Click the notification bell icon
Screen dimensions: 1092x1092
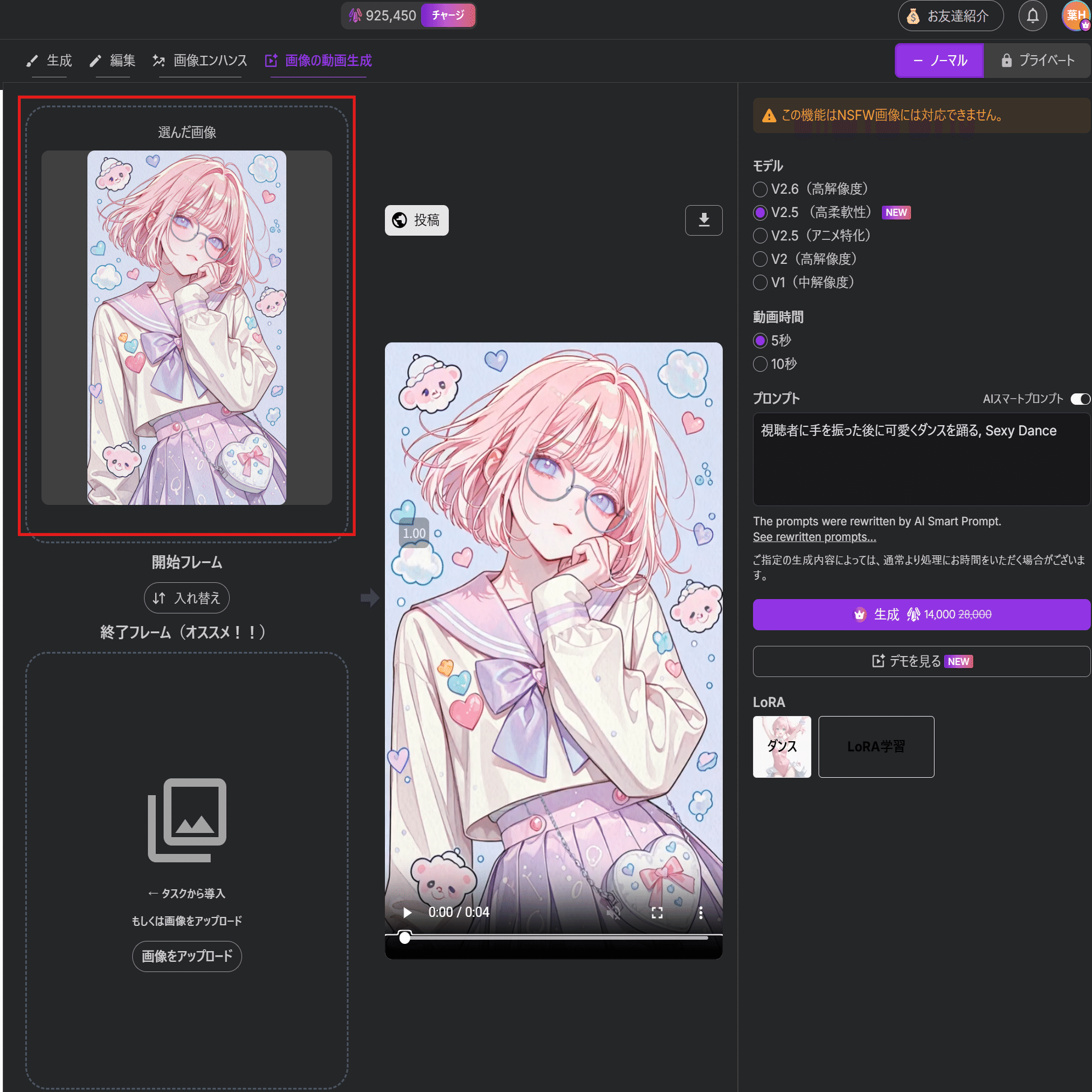pyautogui.click(x=1032, y=16)
